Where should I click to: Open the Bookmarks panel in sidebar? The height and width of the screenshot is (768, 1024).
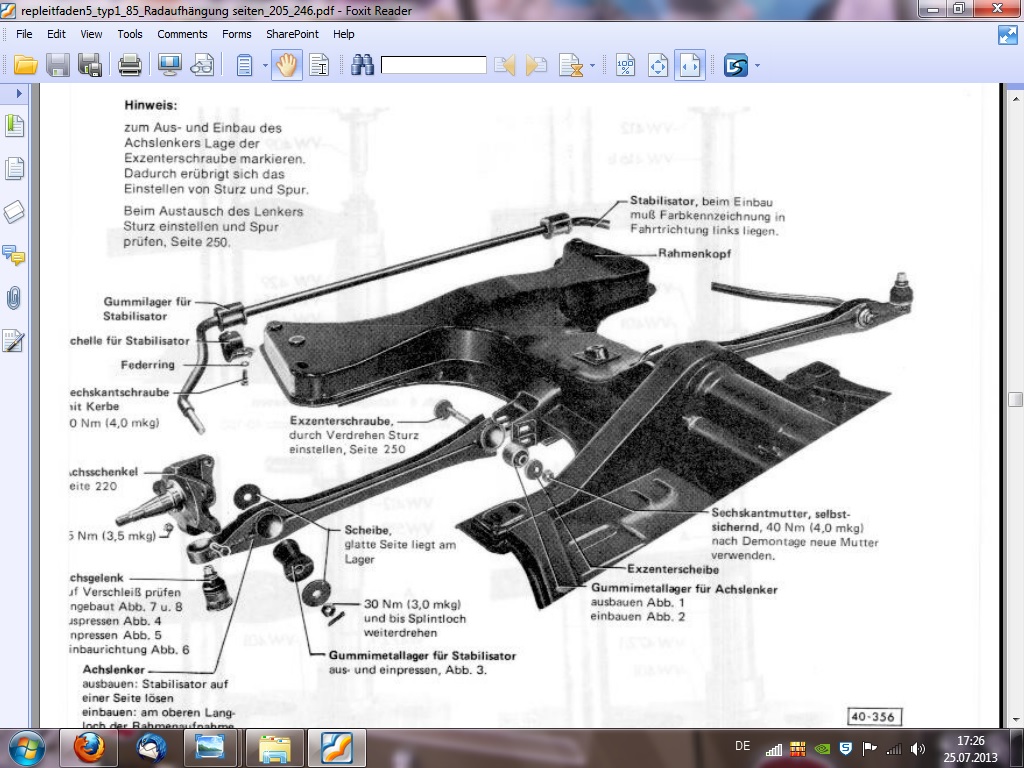click(14, 126)
